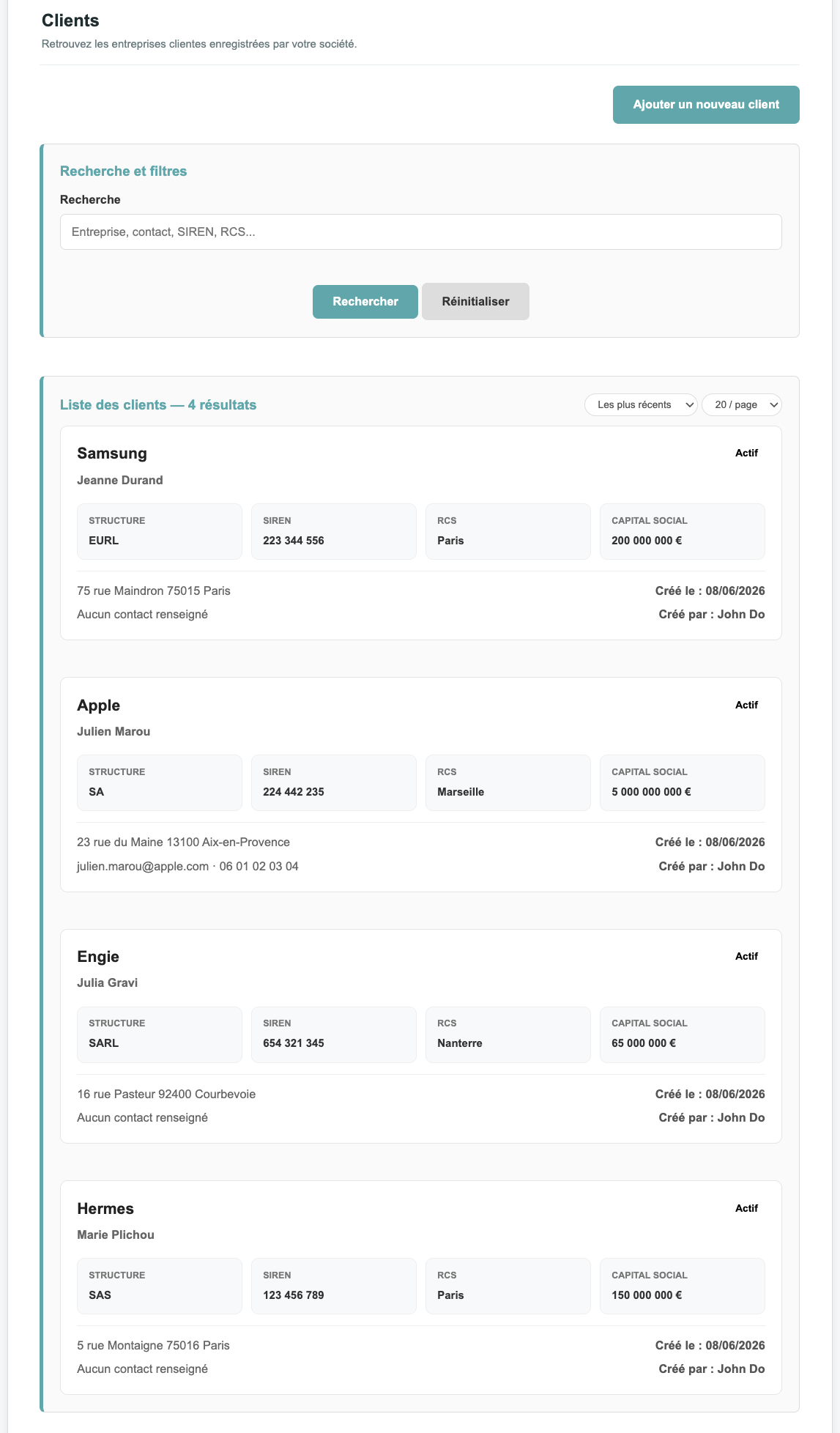
Task: Click the Actif status on Samsung card
Action: coord(746,453)
